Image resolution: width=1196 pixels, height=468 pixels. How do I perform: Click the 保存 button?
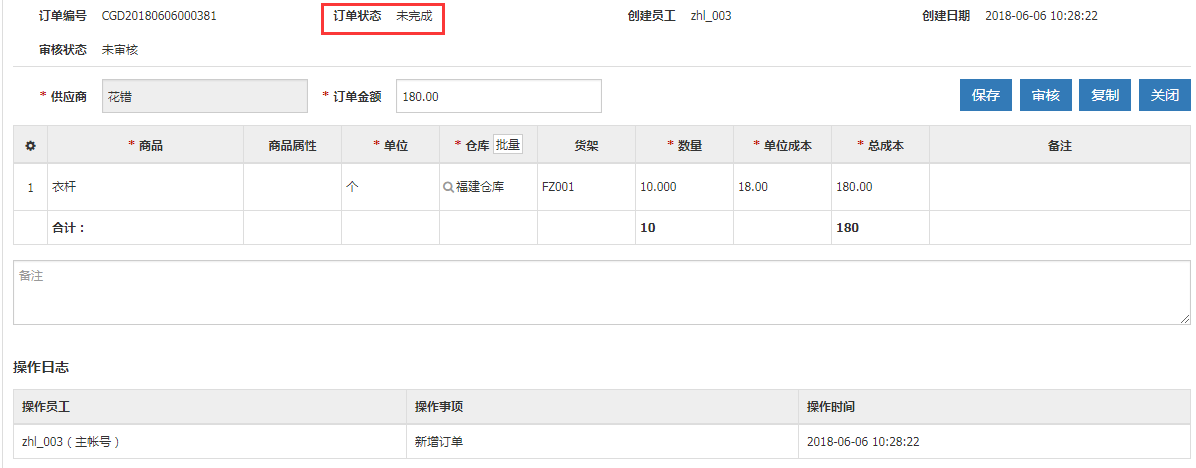pyautogui.click(x=986, y=96)
